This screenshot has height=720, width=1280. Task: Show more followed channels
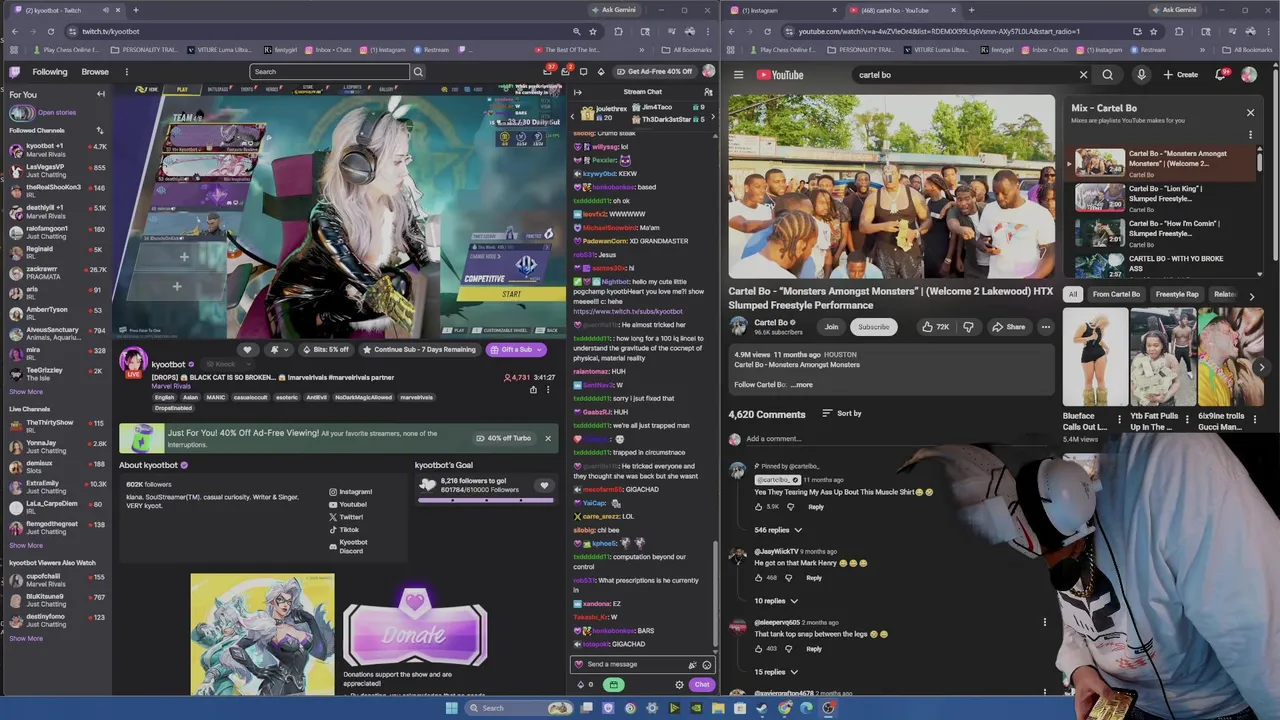(x=26, y=392)
